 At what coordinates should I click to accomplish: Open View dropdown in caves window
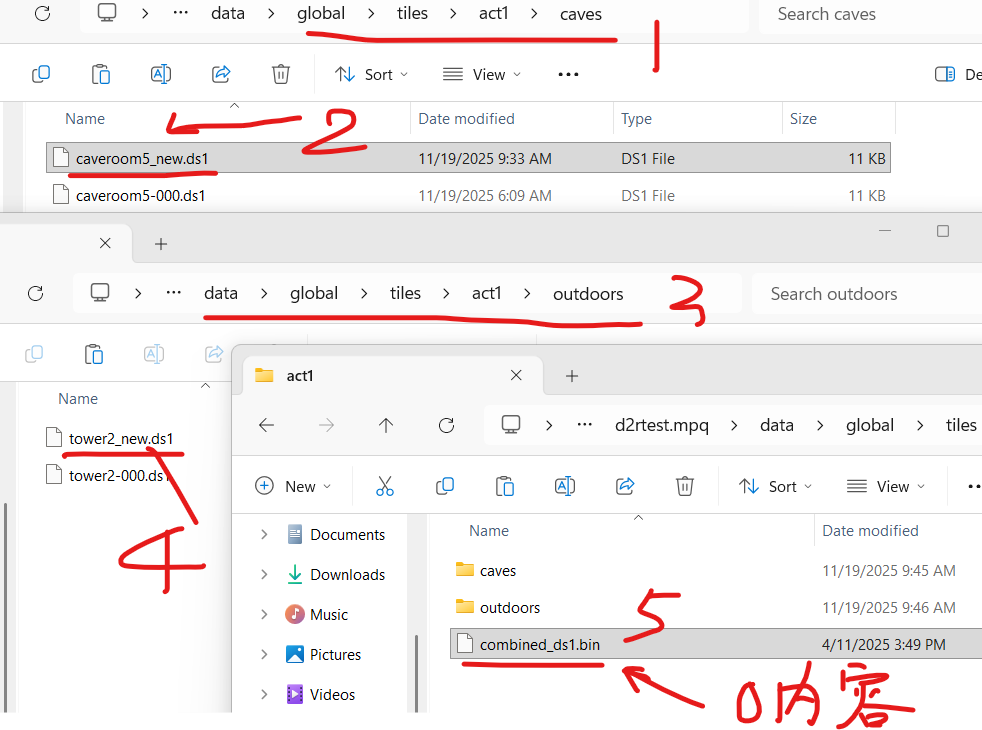click(x=482, y=75)
